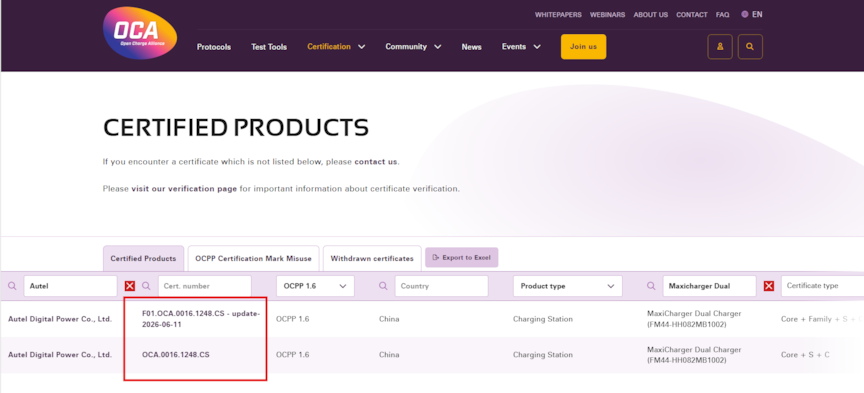Go to the News page

tap(472, 47)
